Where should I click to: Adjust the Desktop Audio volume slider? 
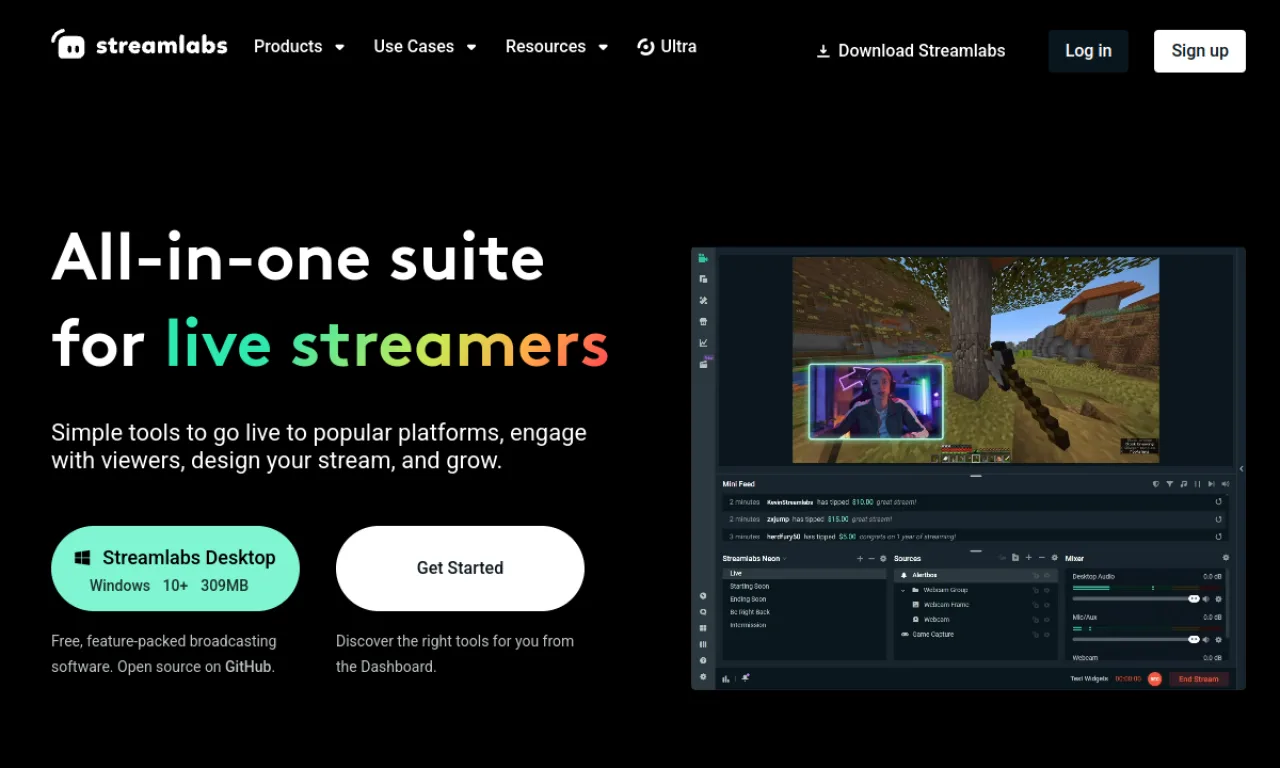[x=1135, y=598]
